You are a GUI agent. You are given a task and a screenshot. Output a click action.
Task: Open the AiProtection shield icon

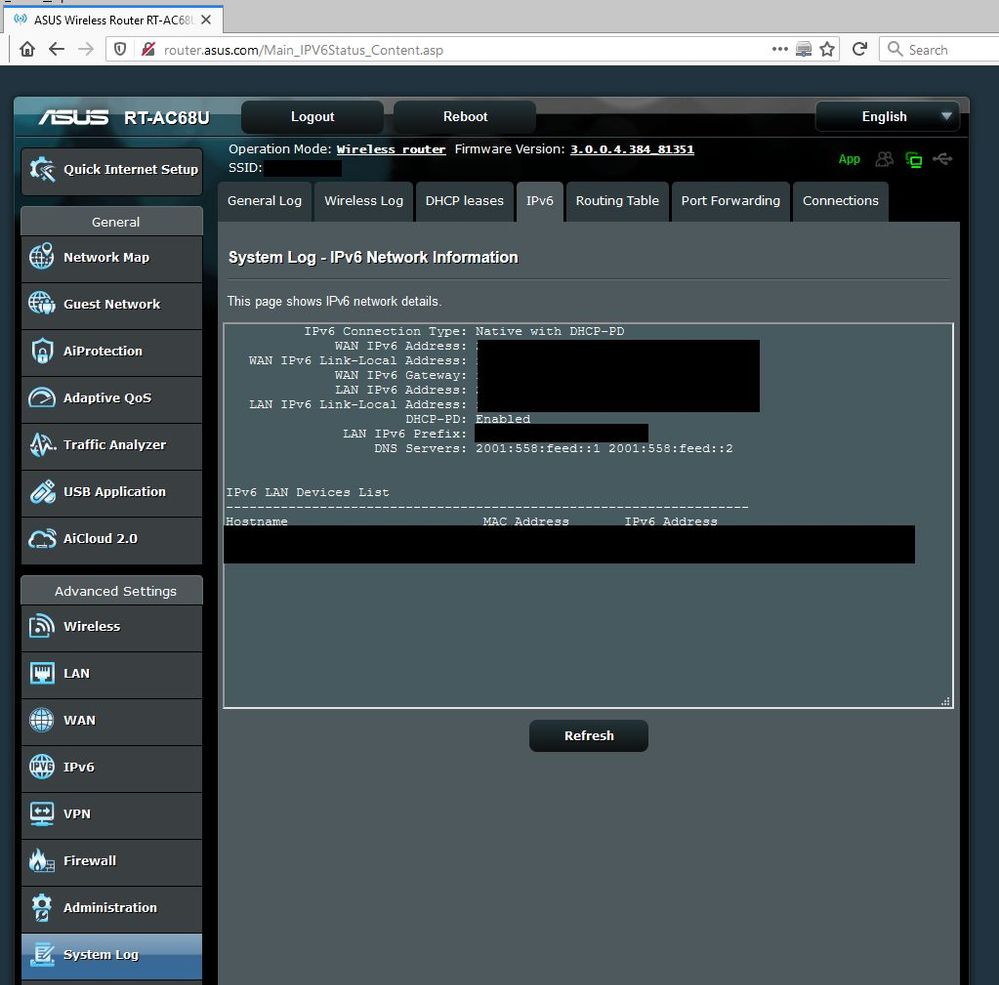(x=42, y=351)
